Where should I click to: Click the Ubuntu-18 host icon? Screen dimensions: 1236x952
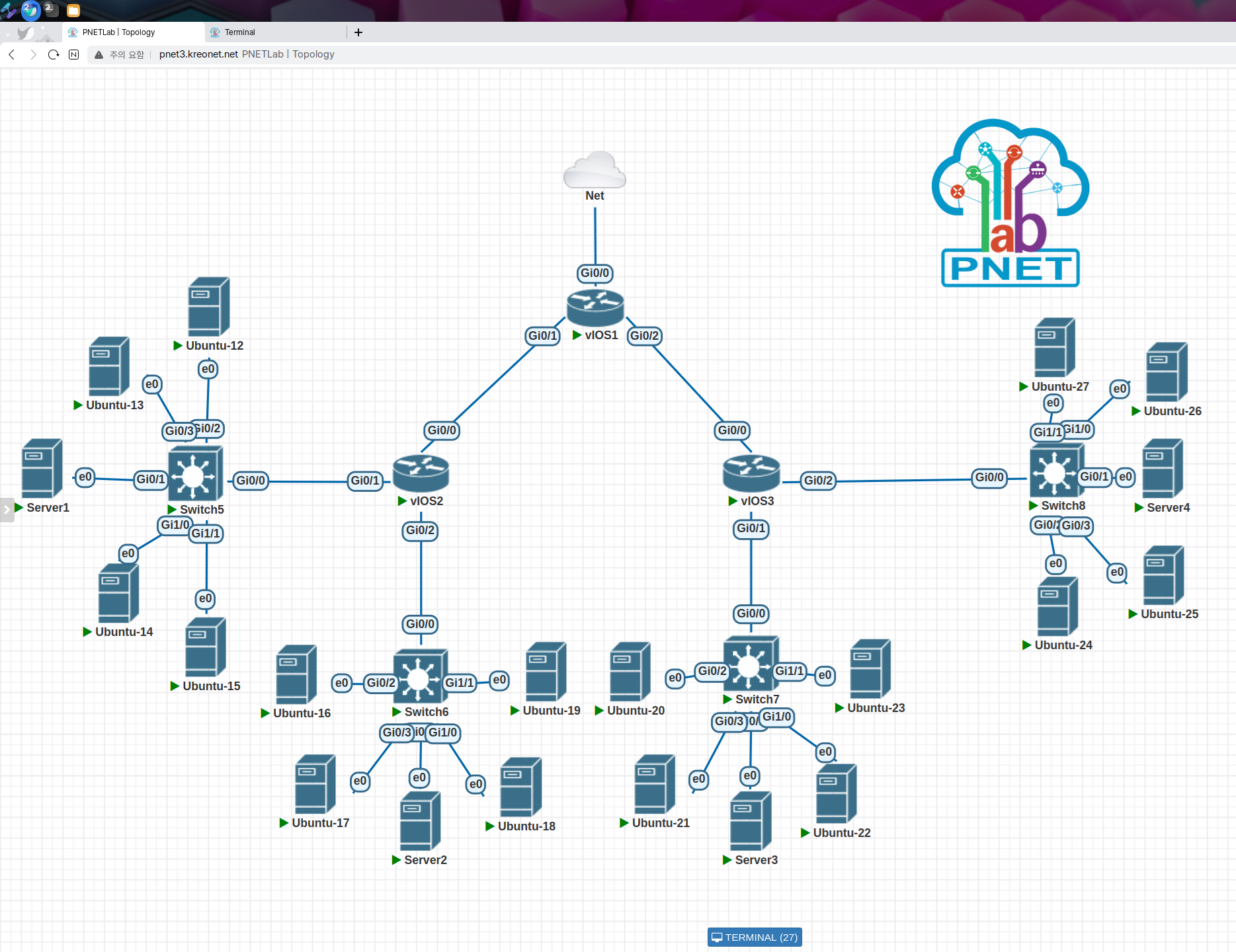click(521, 787)
